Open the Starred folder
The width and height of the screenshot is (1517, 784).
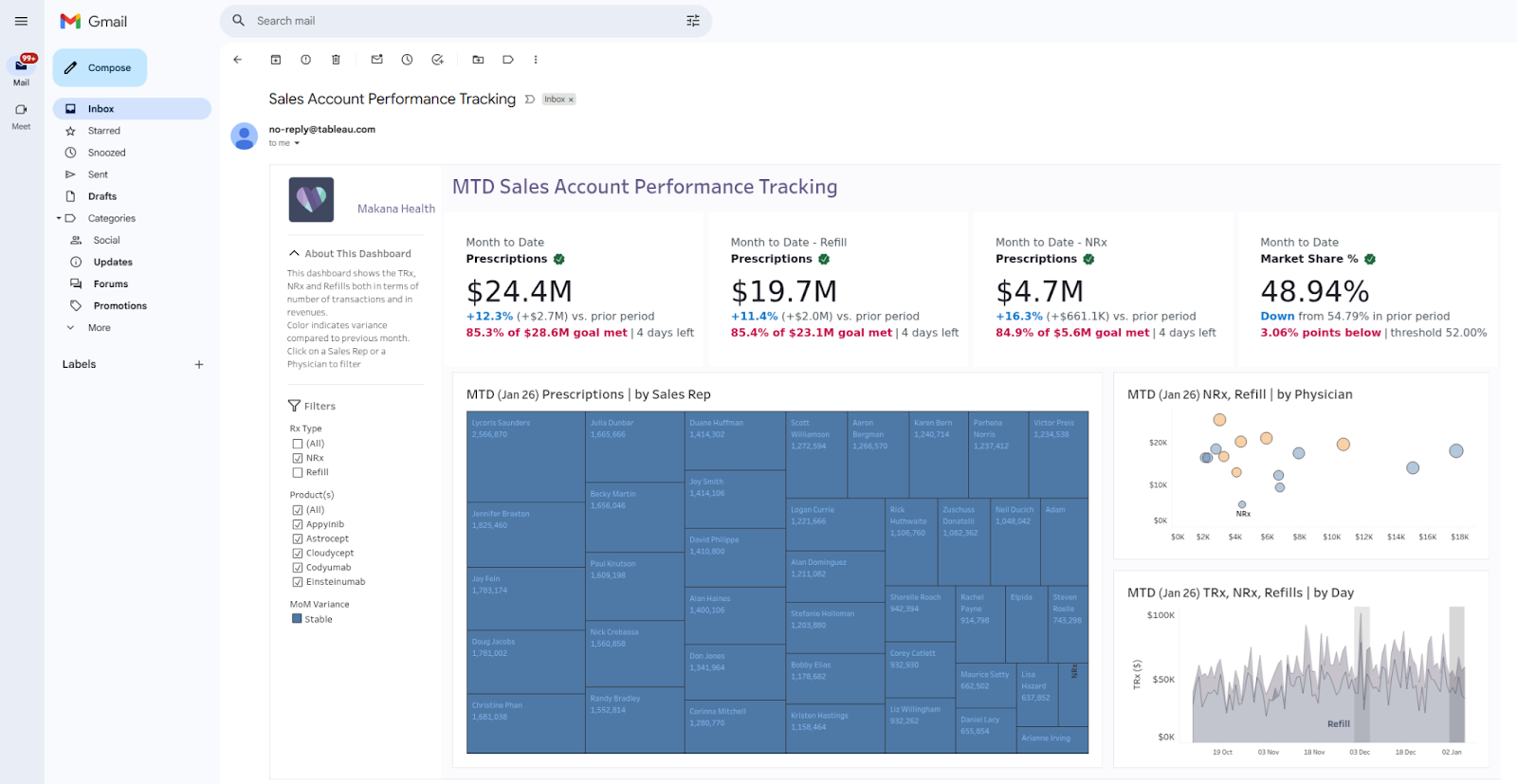click(103, 131)
